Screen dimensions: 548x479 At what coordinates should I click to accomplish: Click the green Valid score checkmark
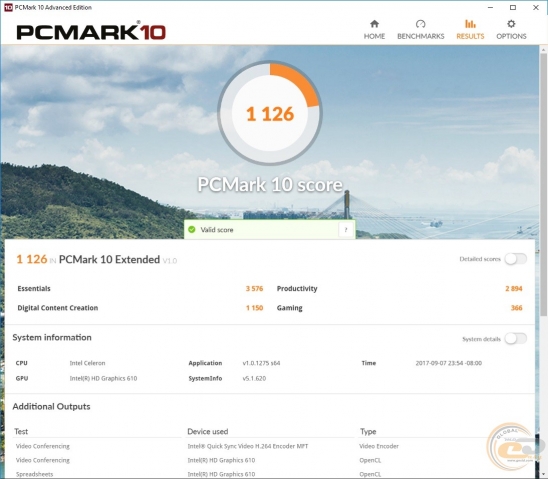tap(192, 230)
